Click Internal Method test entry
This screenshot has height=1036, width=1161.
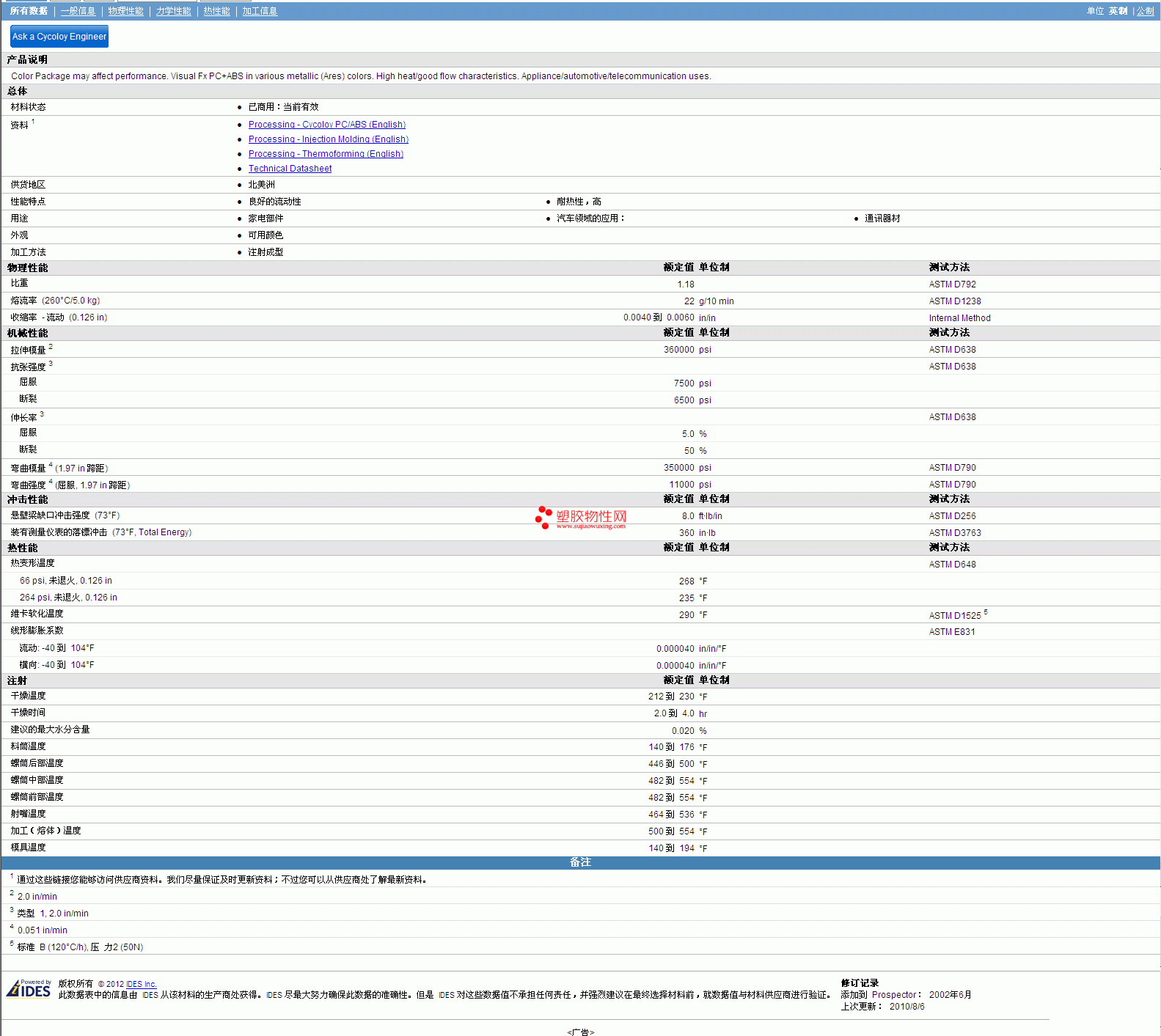[960, 318]
